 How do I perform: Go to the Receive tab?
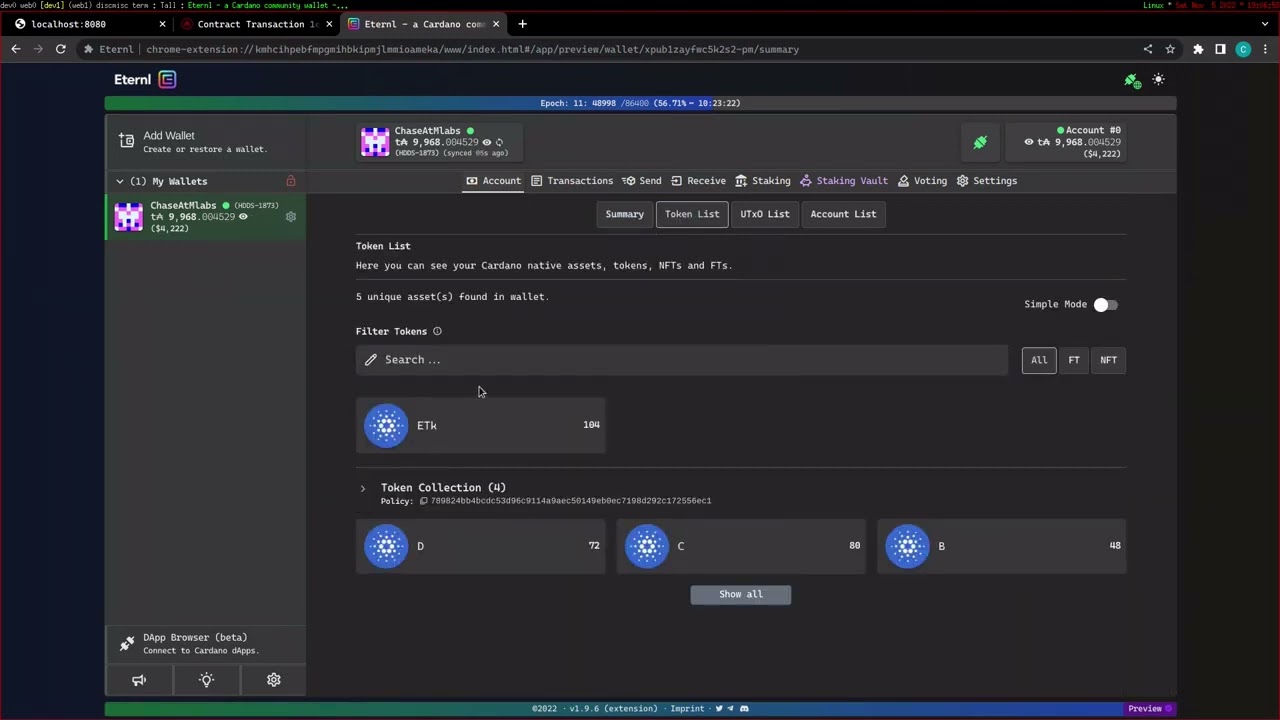(x=698, y=181)
